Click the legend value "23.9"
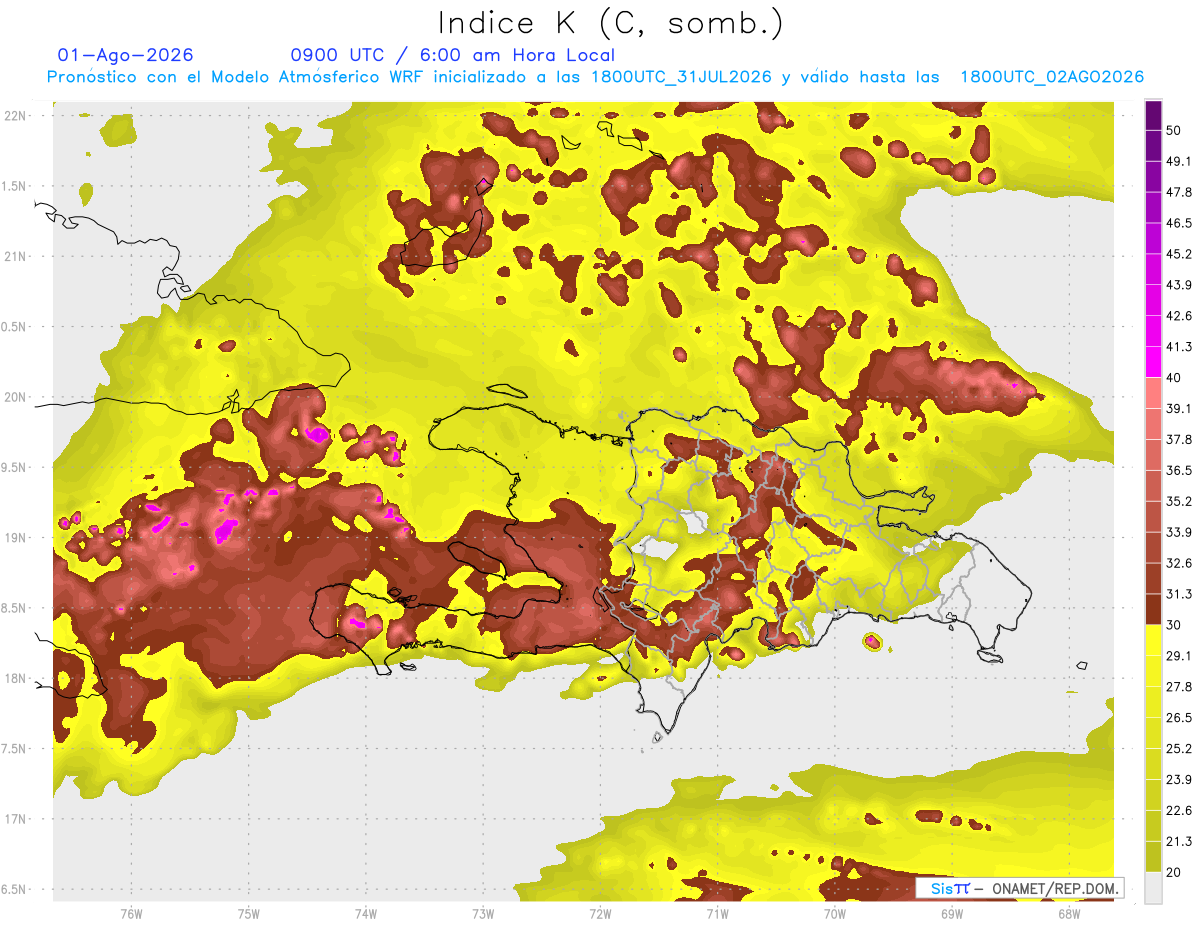 [x=1178, y=779]
